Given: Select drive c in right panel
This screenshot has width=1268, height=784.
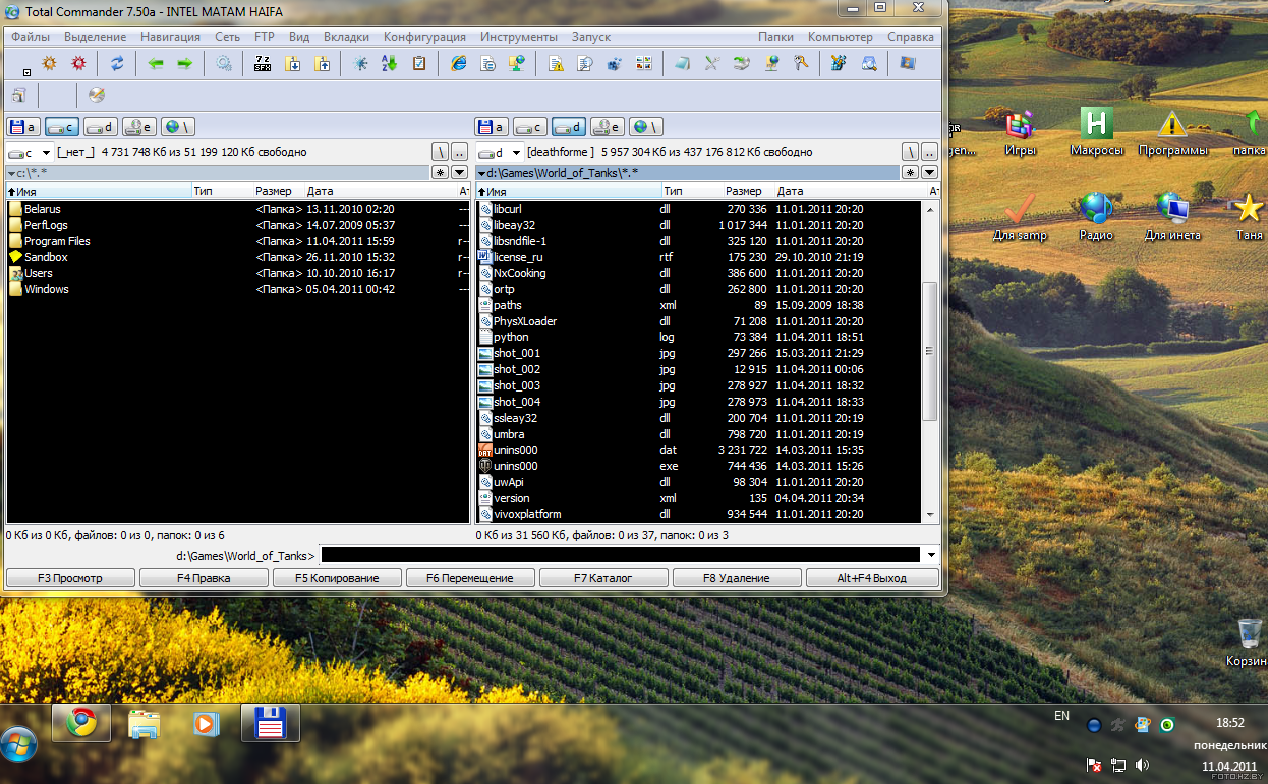Looking at the screenshot, I should 530,127.
